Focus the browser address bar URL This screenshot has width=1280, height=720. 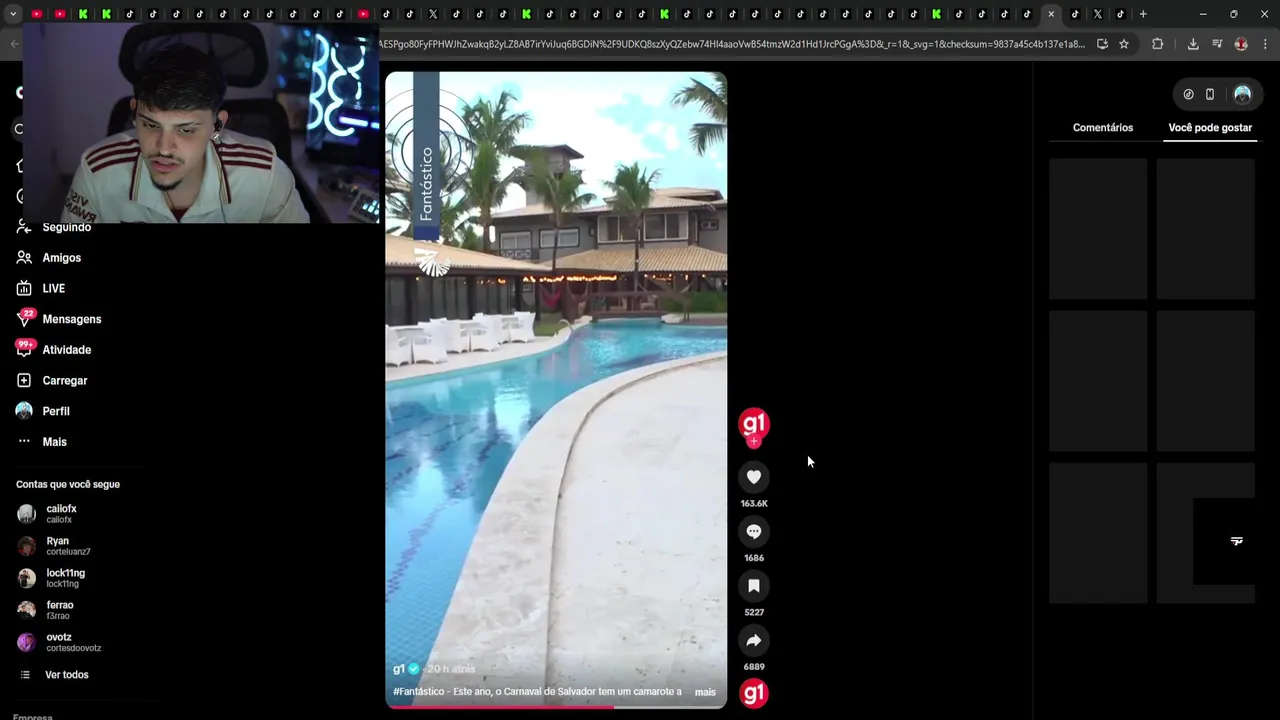click(732, 44)
